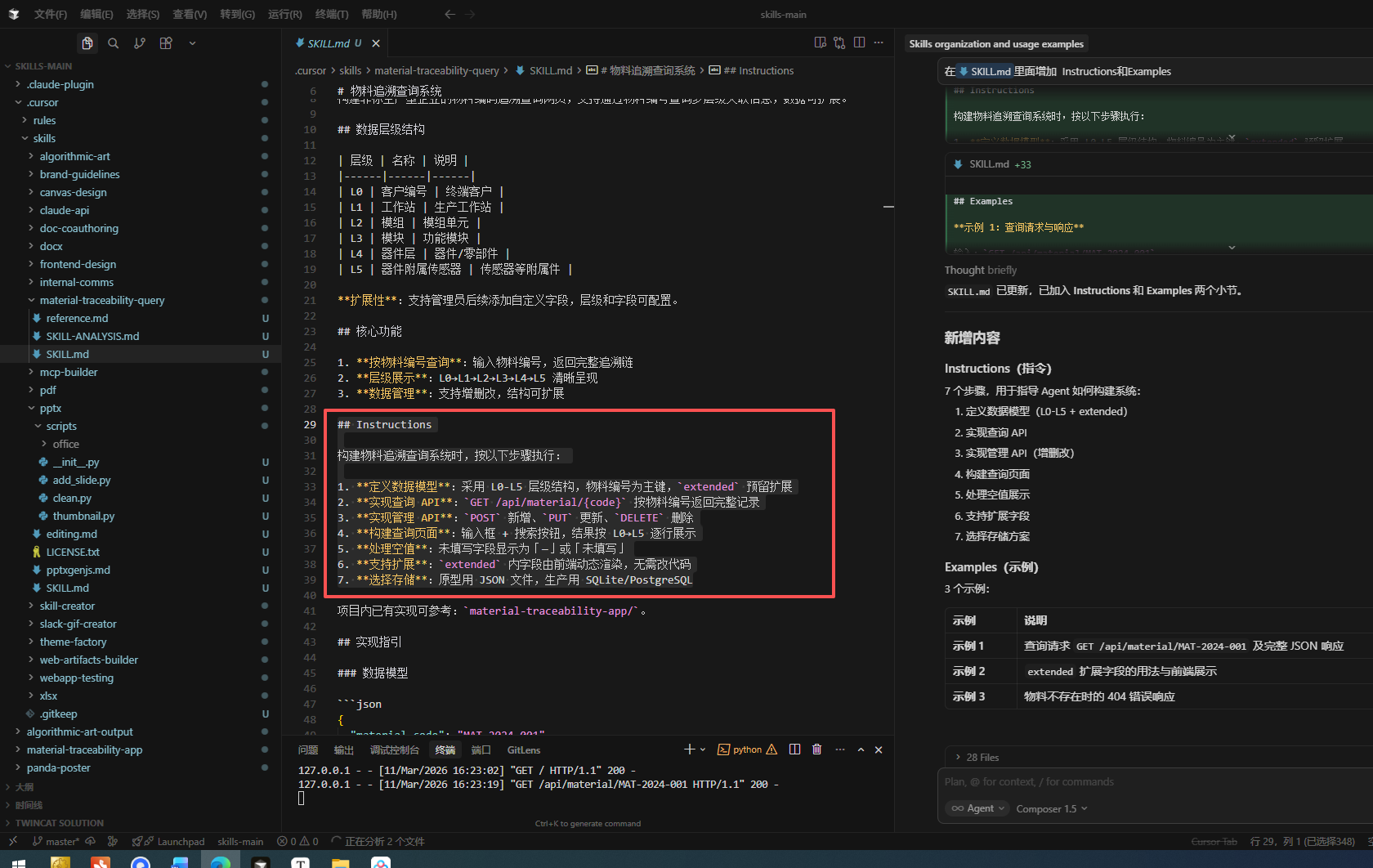Switch to 调试控制台 panel tab
This screenshot has width=1373, height=868.
pyautogui.click(x=395, y=749)
